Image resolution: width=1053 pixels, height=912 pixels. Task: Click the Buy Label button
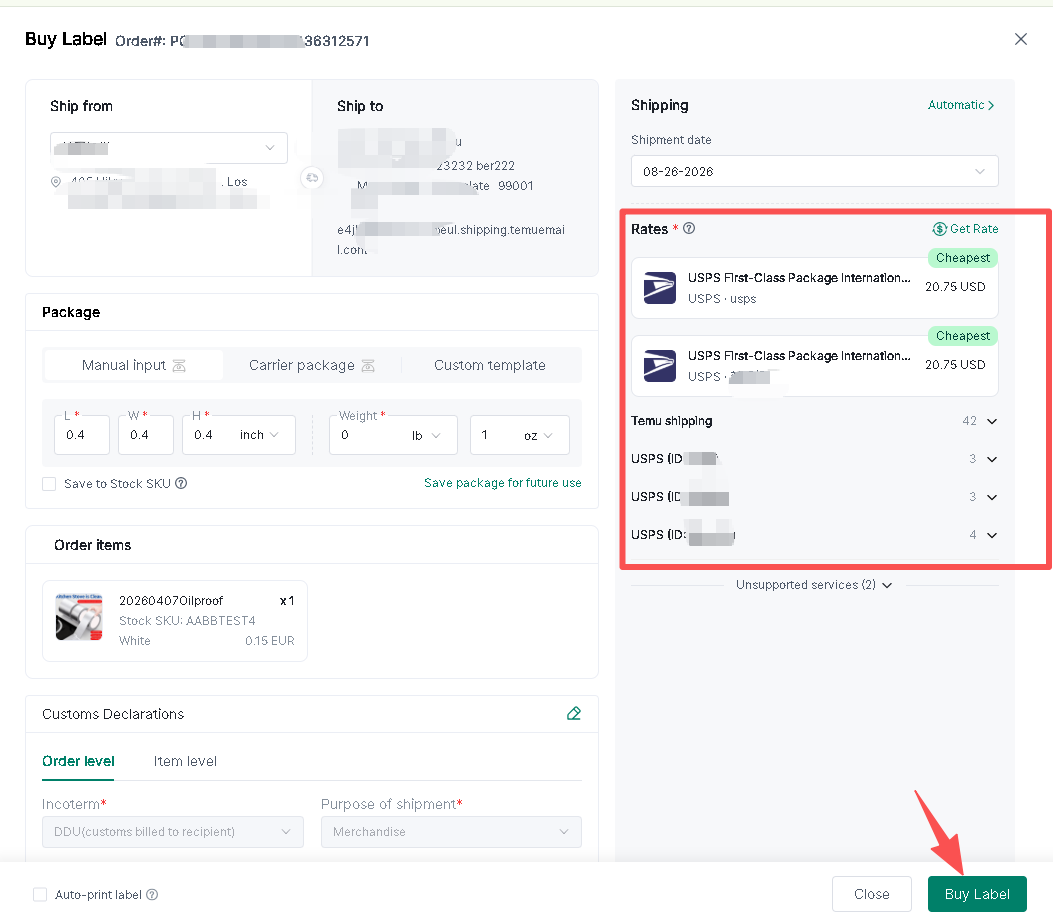click(x=977, y=894)
